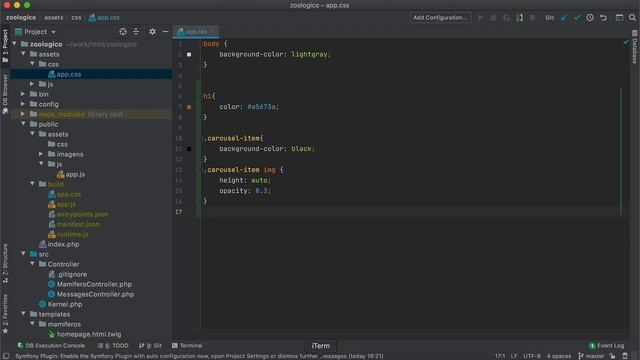Expand the config folder
The height and width of the screenshot is (360, 640).
23,104
